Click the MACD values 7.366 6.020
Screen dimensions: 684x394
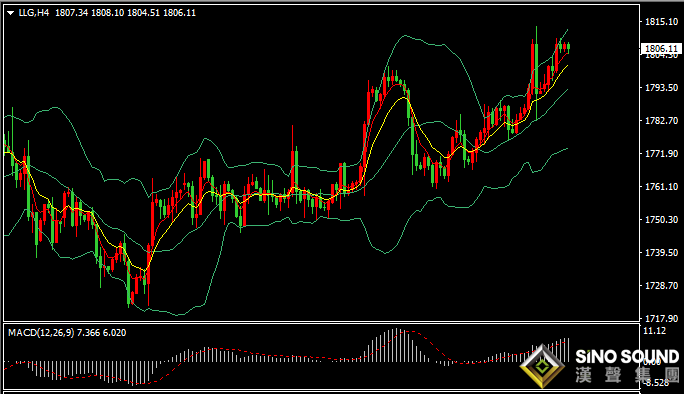[x=102, y=333]
